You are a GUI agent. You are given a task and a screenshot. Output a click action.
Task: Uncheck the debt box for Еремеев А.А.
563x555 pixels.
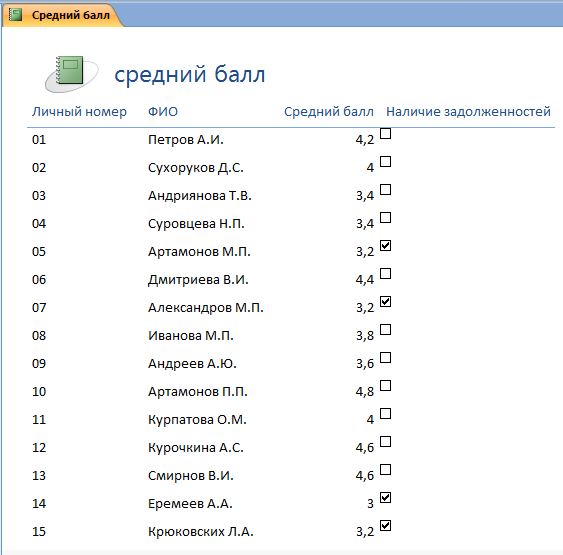click(385, 498)
